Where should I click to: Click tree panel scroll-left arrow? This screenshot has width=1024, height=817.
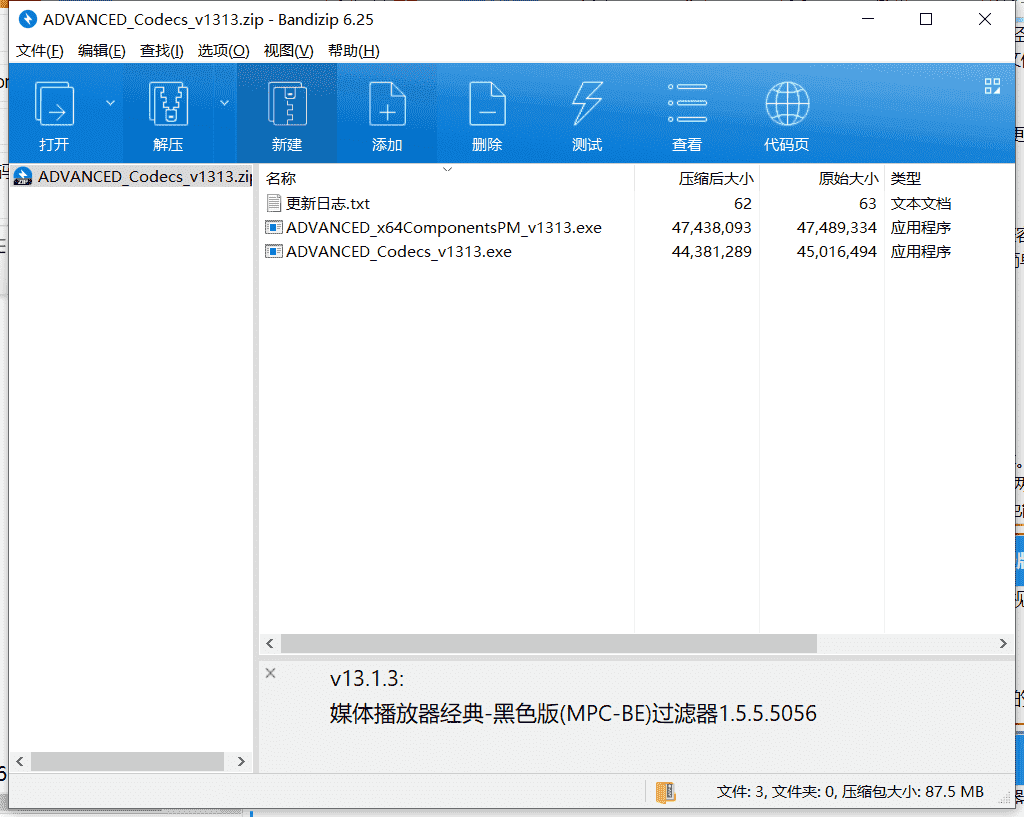click(x=20, y=761)
